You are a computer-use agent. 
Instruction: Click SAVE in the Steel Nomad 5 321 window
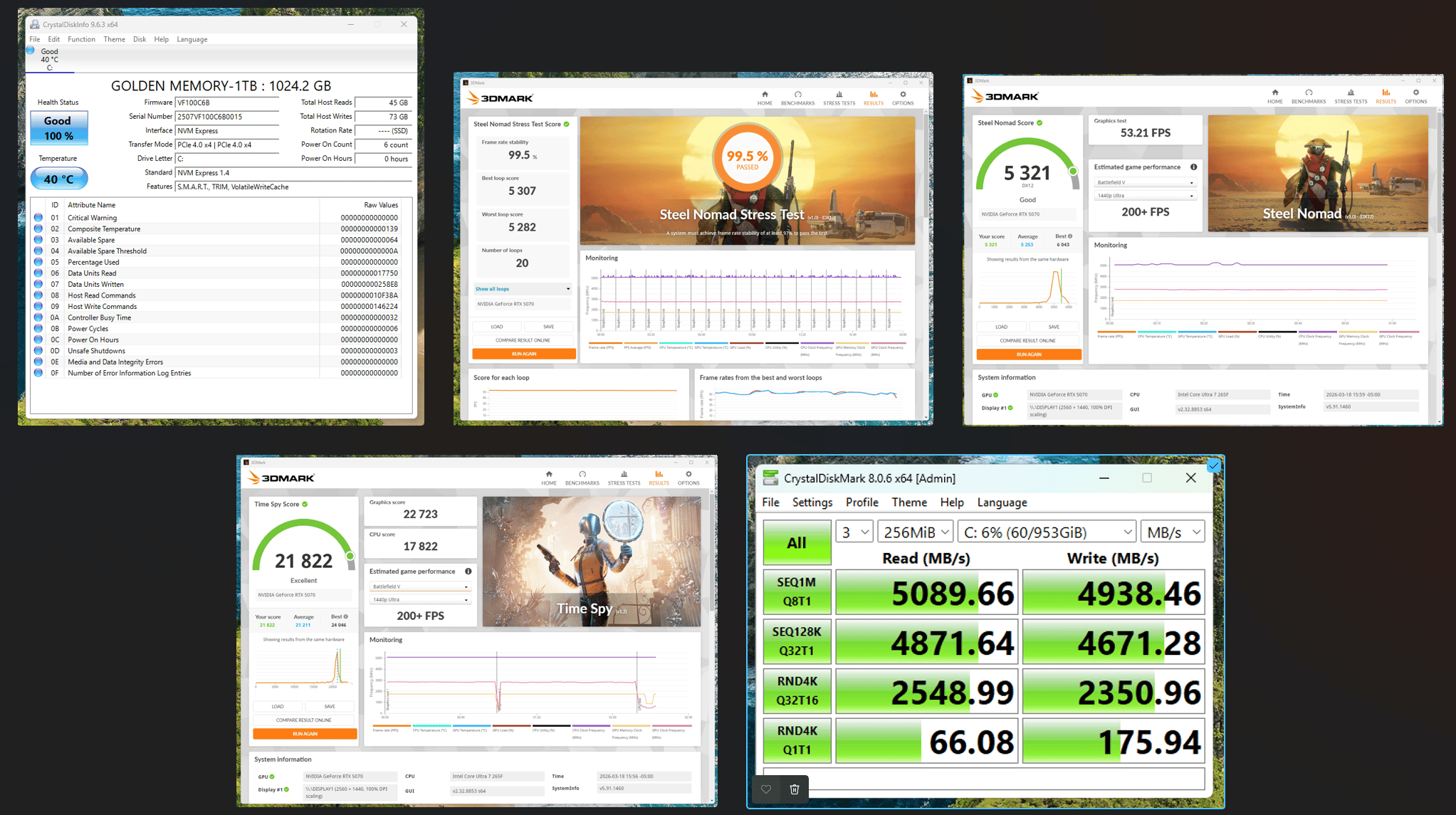[x=1054, y=327]
